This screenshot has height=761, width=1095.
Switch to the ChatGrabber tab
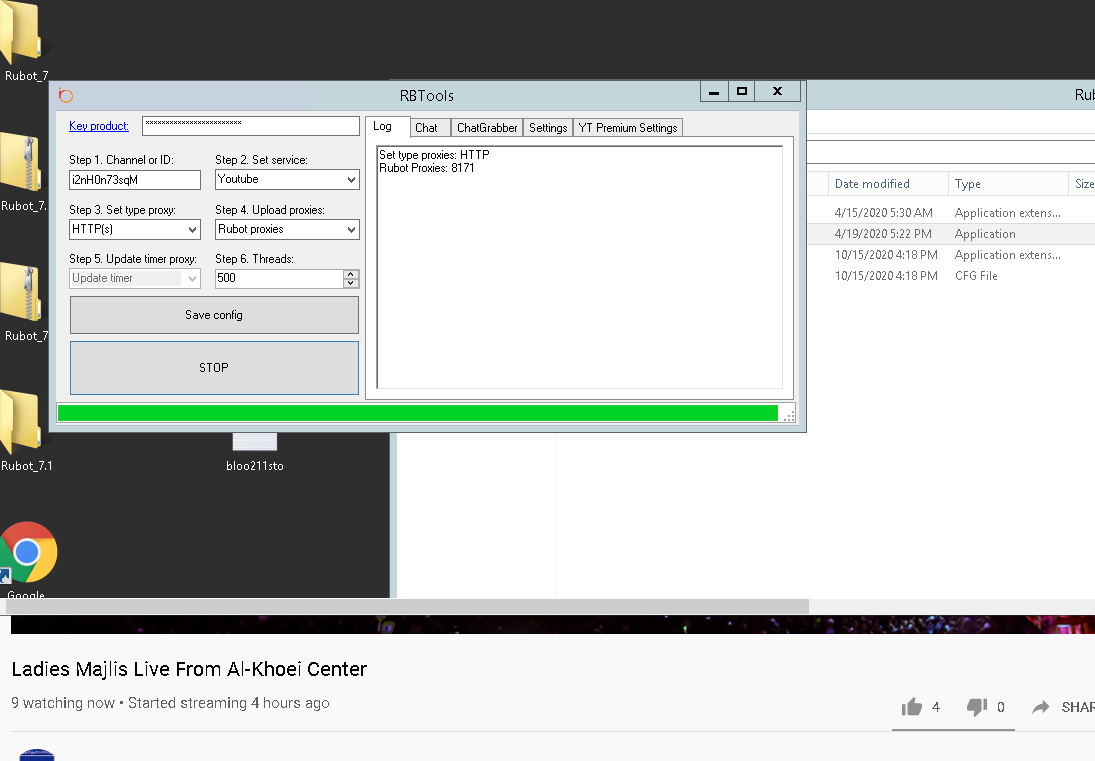coord(487,128)
